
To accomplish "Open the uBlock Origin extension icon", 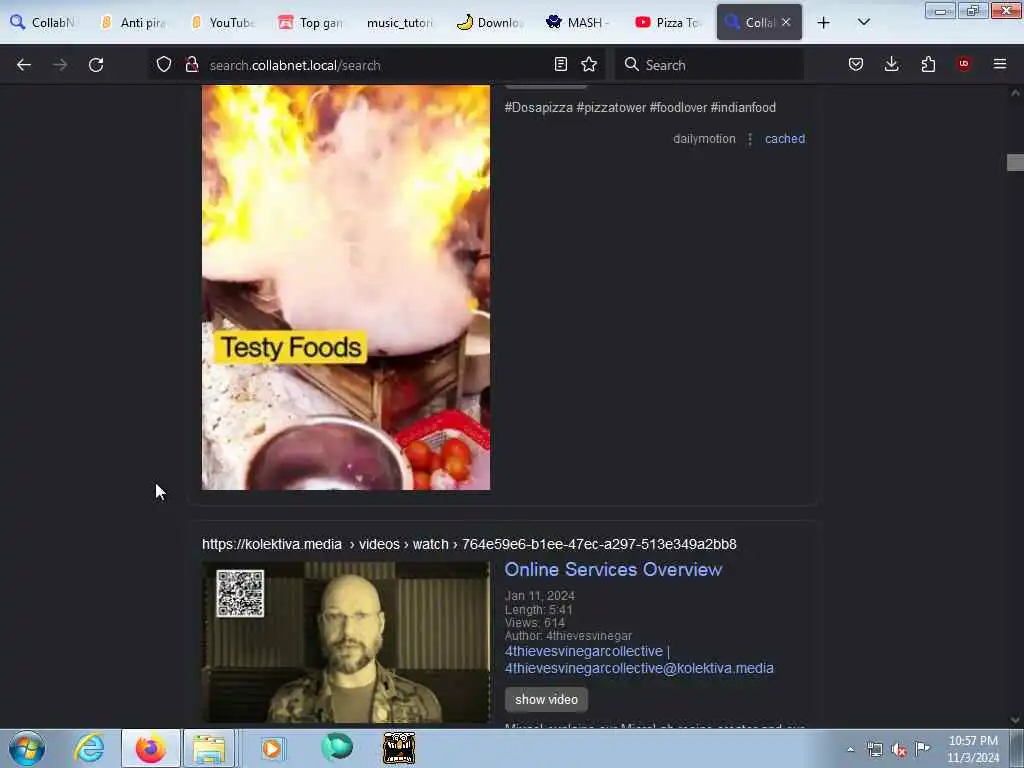I will (963, 64).
